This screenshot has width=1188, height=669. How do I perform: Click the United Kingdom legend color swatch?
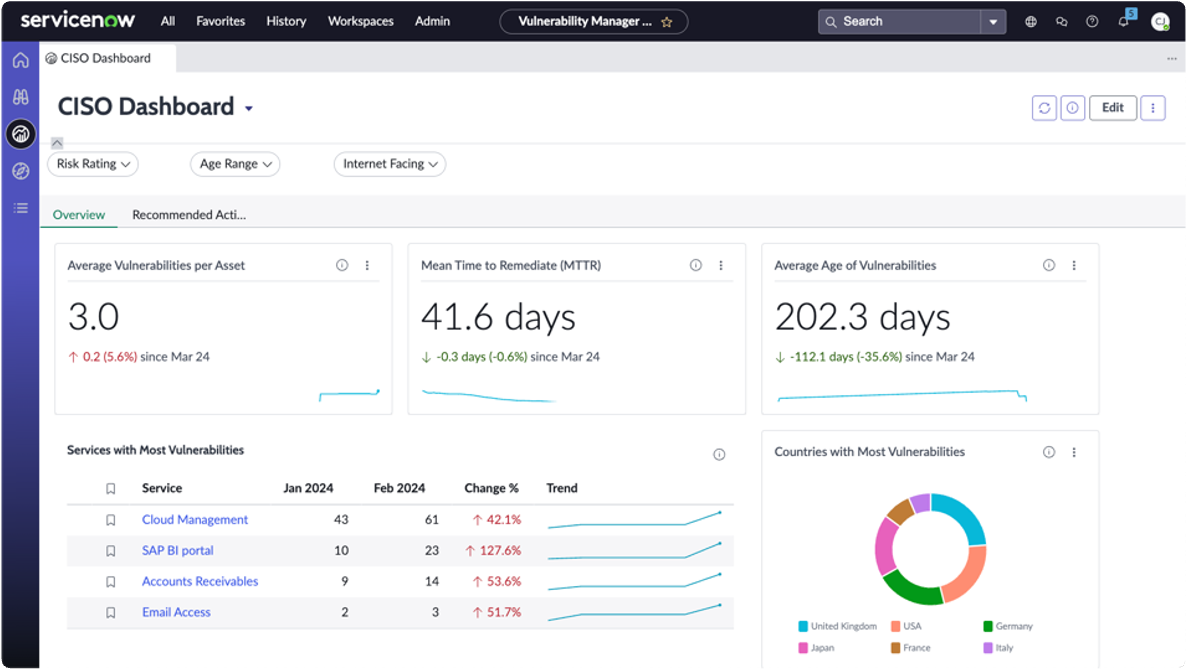click(803, 627)
